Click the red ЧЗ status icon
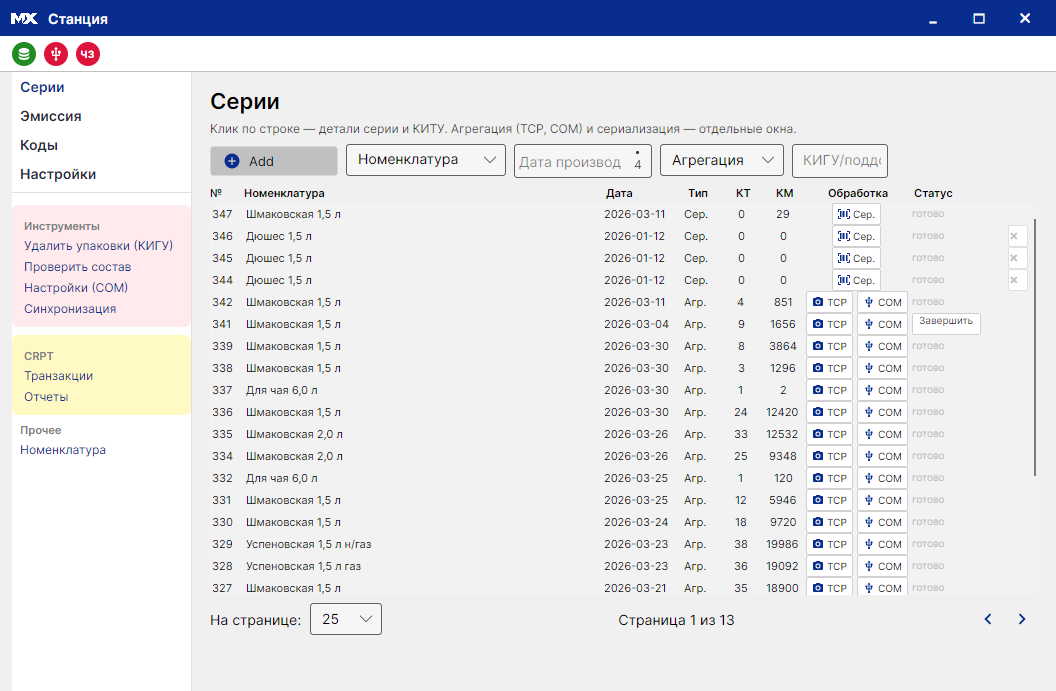 click(88, 54)
